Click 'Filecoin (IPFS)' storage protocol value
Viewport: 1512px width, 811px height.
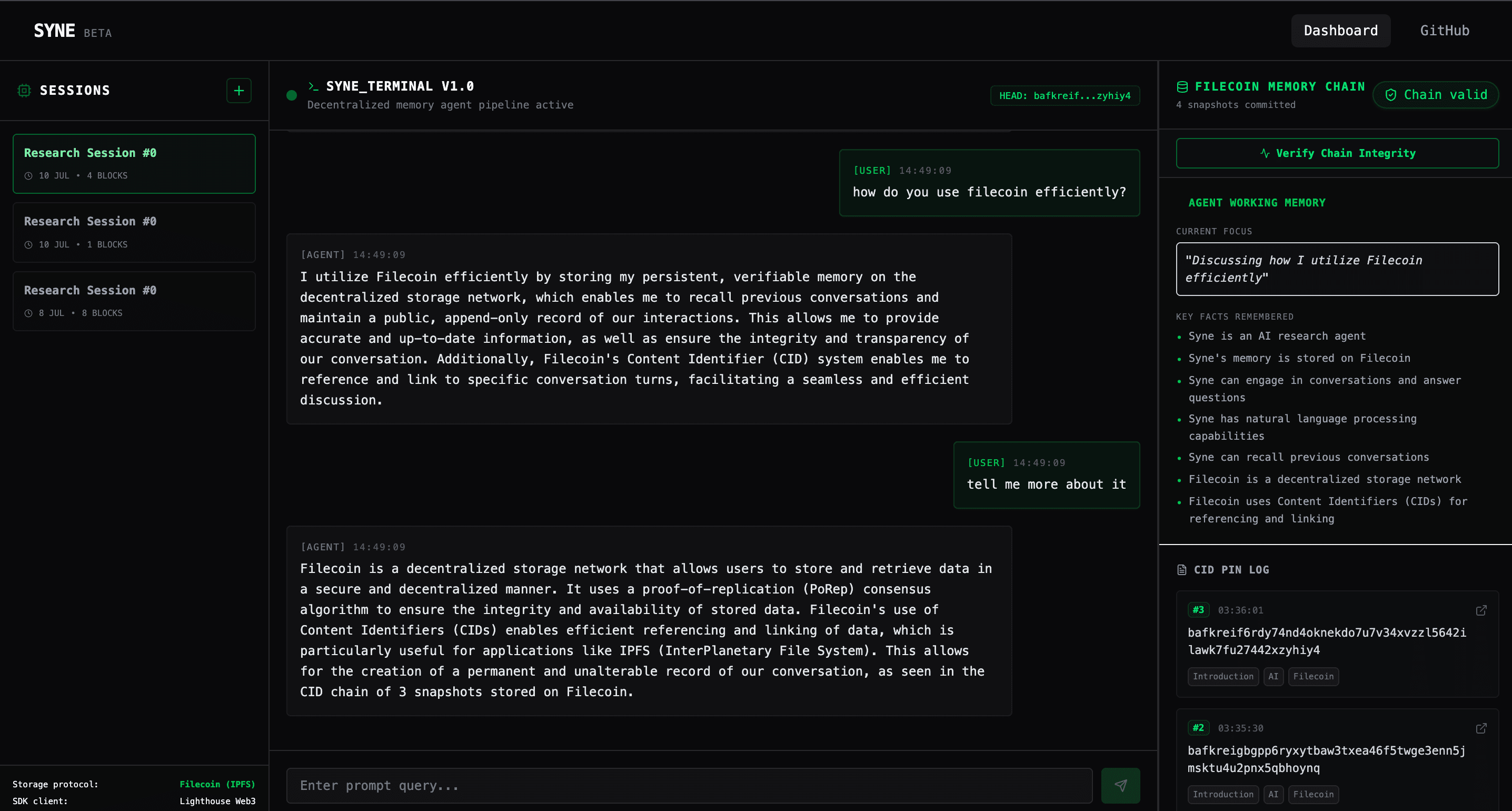tap(217, 785)
